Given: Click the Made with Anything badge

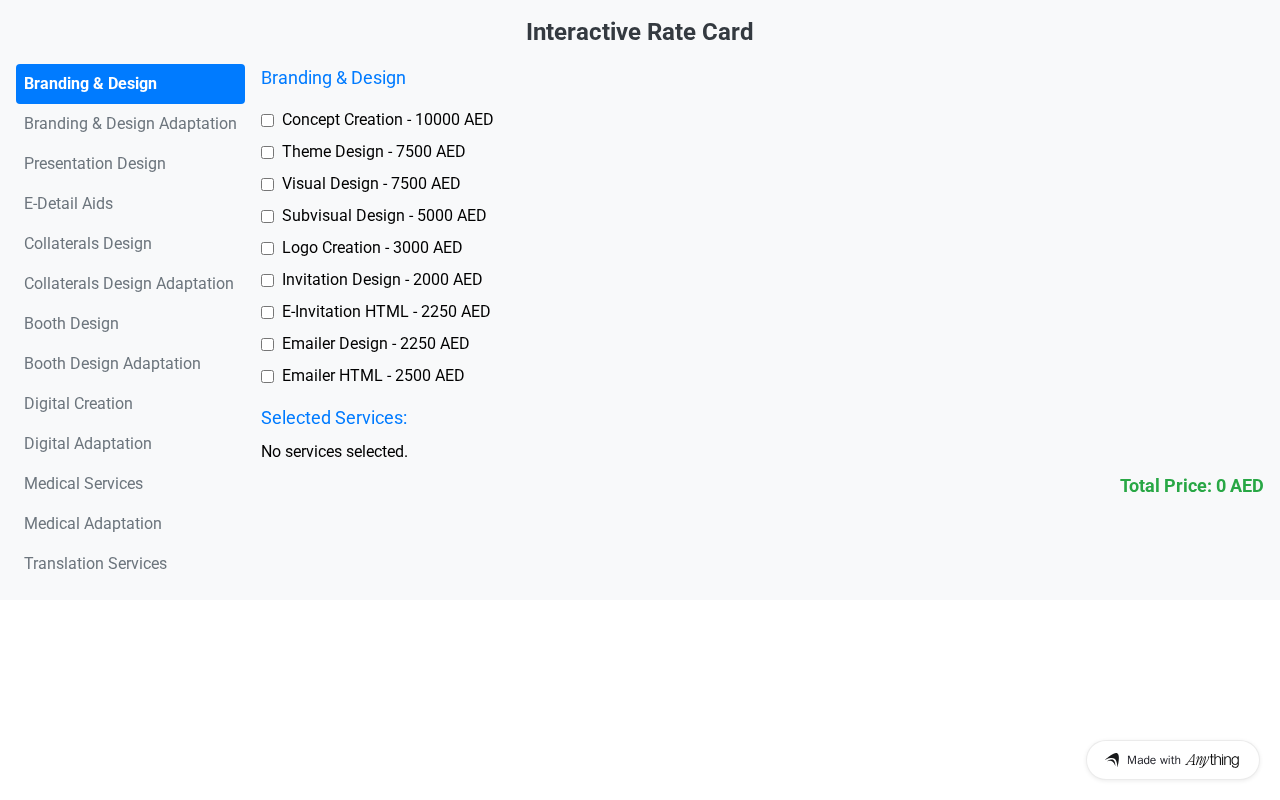Looking at the screenshot, I should pyautogui.click(x=1172, y=760).
